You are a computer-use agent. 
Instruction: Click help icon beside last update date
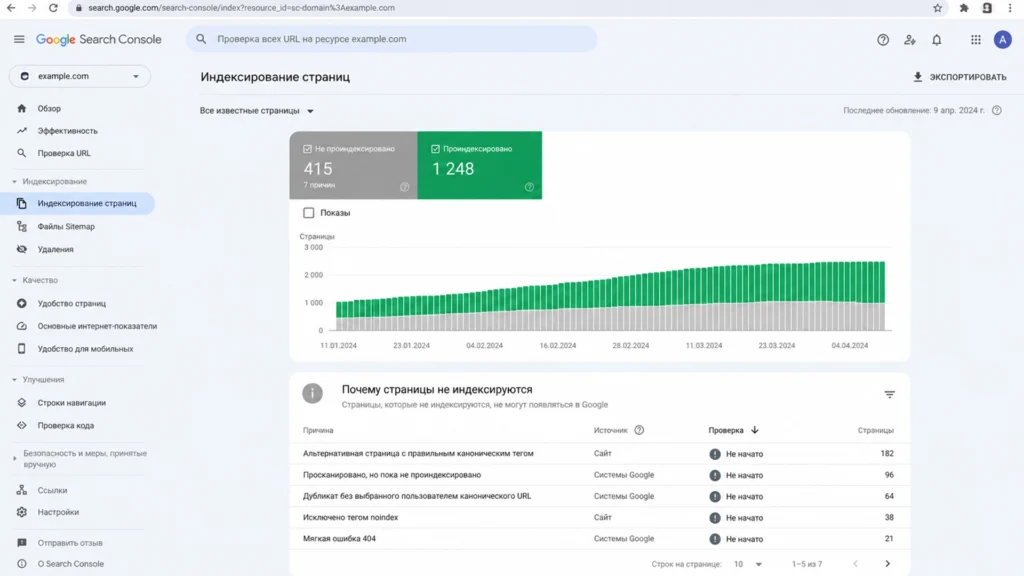pos(997,110)
